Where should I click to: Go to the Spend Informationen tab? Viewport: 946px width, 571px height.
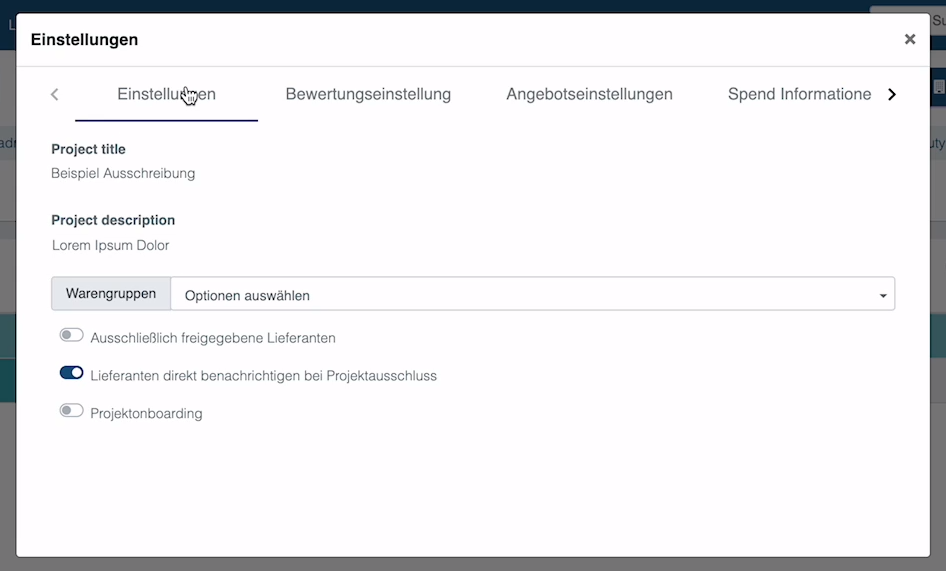pos(799,94)
